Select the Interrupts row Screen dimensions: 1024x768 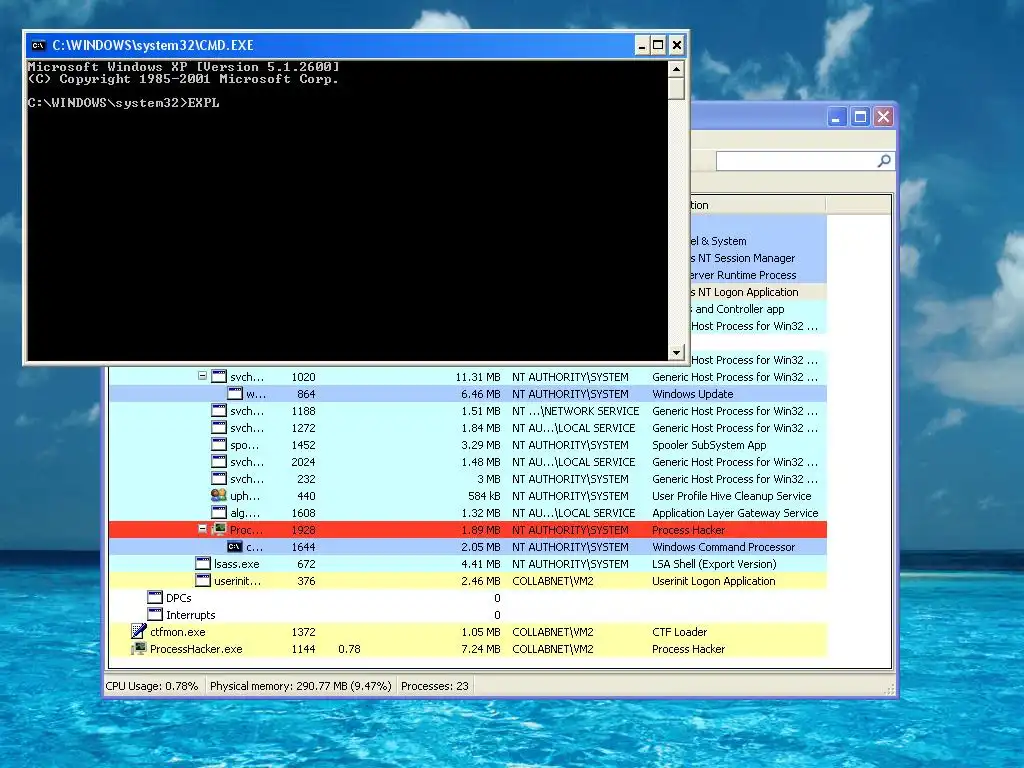click(468, 615)
